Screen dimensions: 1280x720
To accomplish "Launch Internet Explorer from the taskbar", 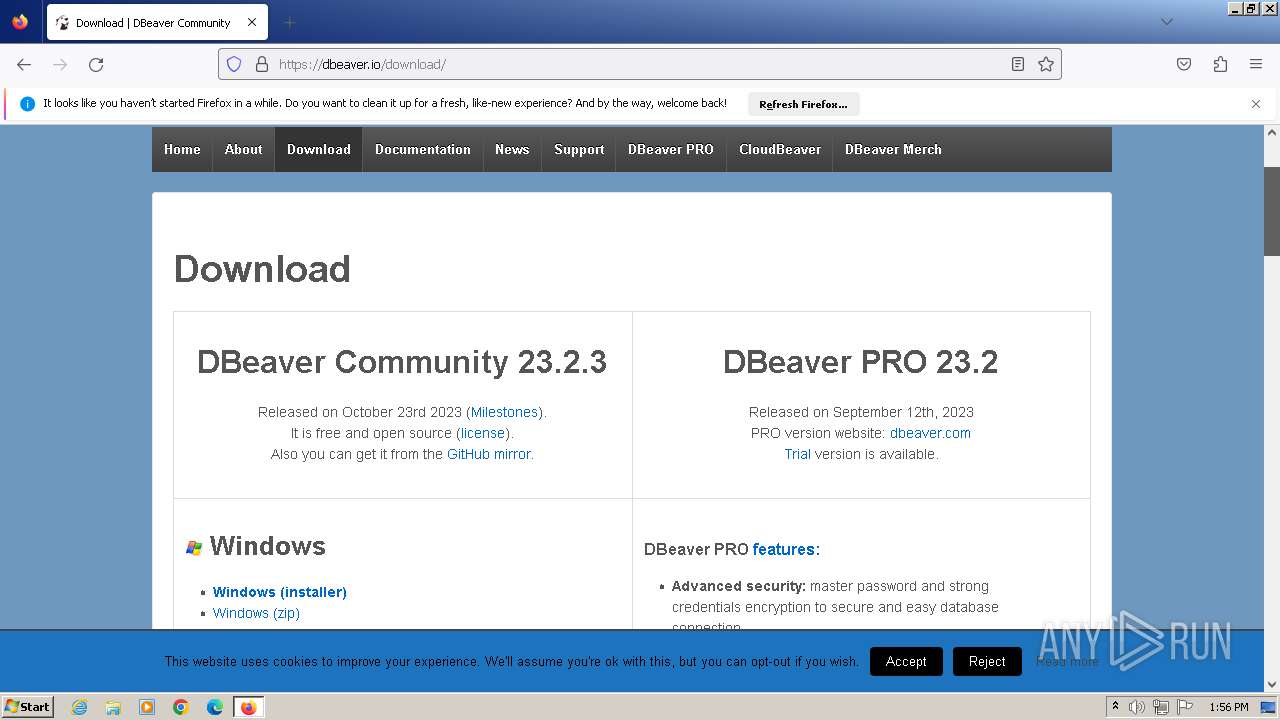I will pyautogui.click(x=79, y=707).
